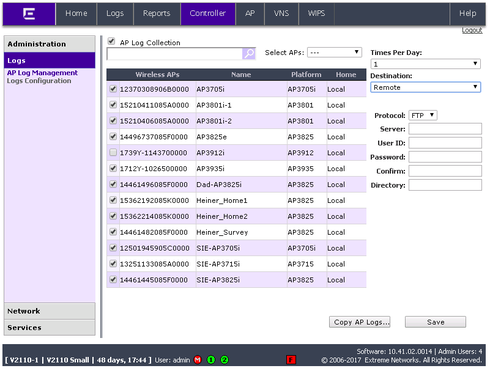Open the WIPS tab
Image resolution: width=490 pixels, height=371 pixels.
316,14
